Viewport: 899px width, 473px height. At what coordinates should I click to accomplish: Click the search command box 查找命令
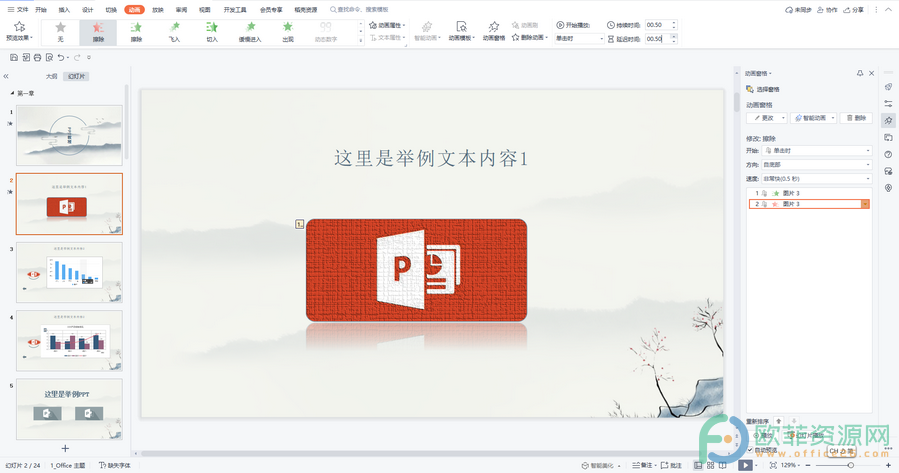tap(359, 10)
